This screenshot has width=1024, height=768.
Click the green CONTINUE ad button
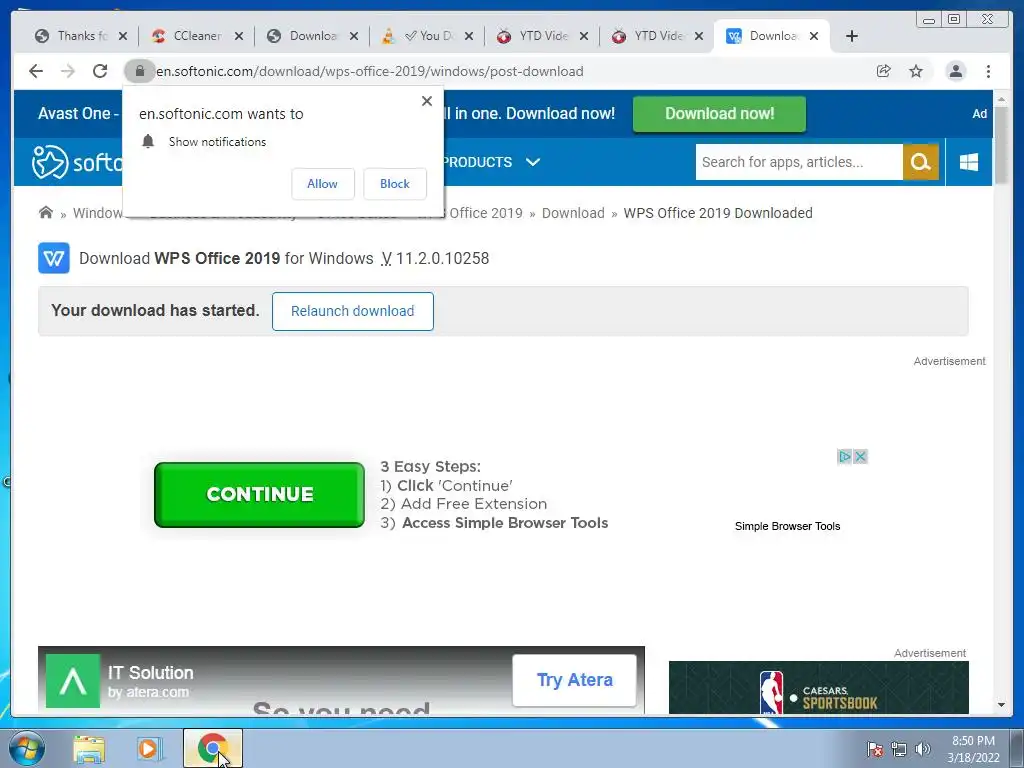259,494
